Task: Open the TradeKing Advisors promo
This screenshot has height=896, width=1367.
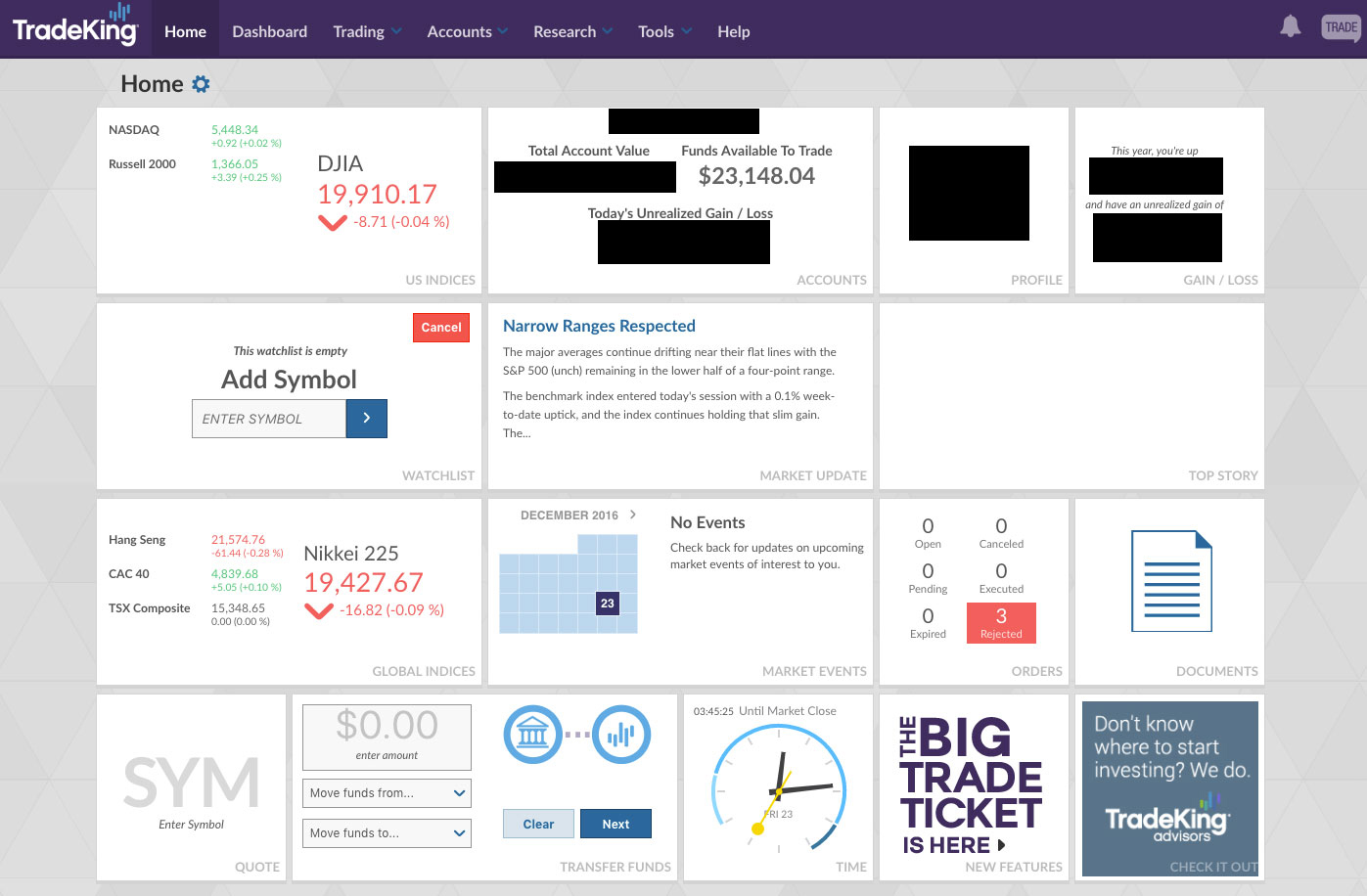Action: pos(1169,788)
